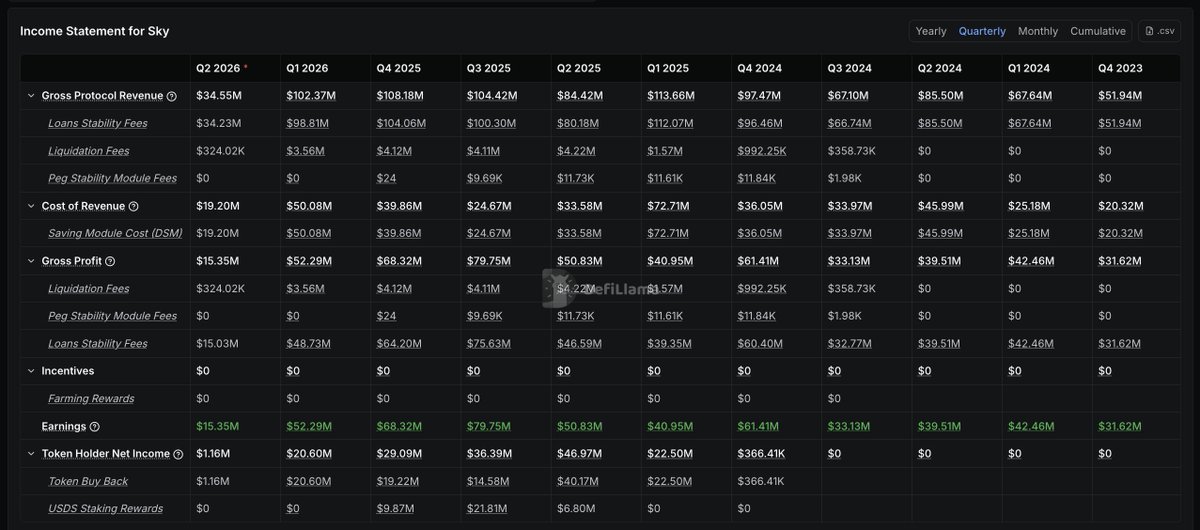
Task: Select the Cumulative view tab
Action: coord(1097,31)
